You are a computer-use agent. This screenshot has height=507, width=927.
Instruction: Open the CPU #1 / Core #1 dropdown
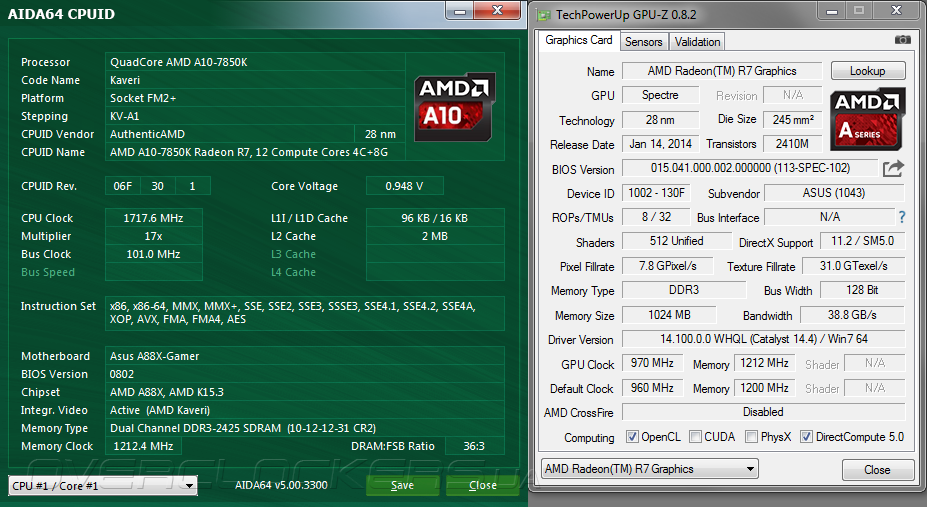[x=103, y=486]
